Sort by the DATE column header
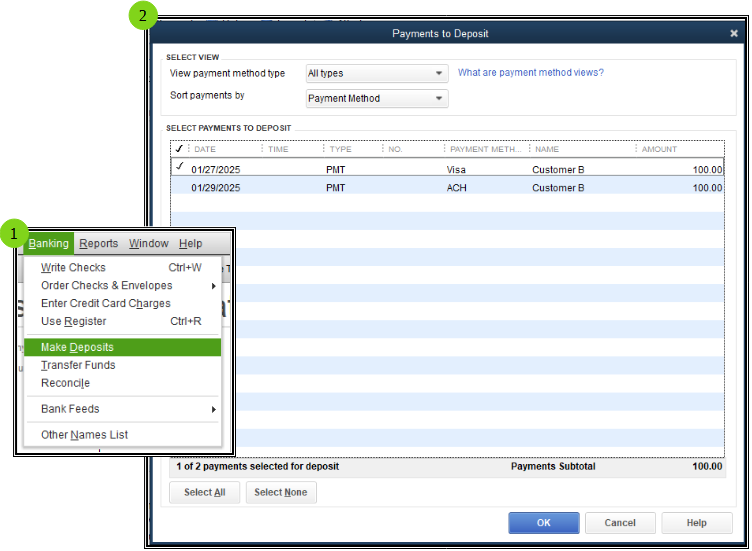This screenshot has width=752, height=551. click(205, 149)
